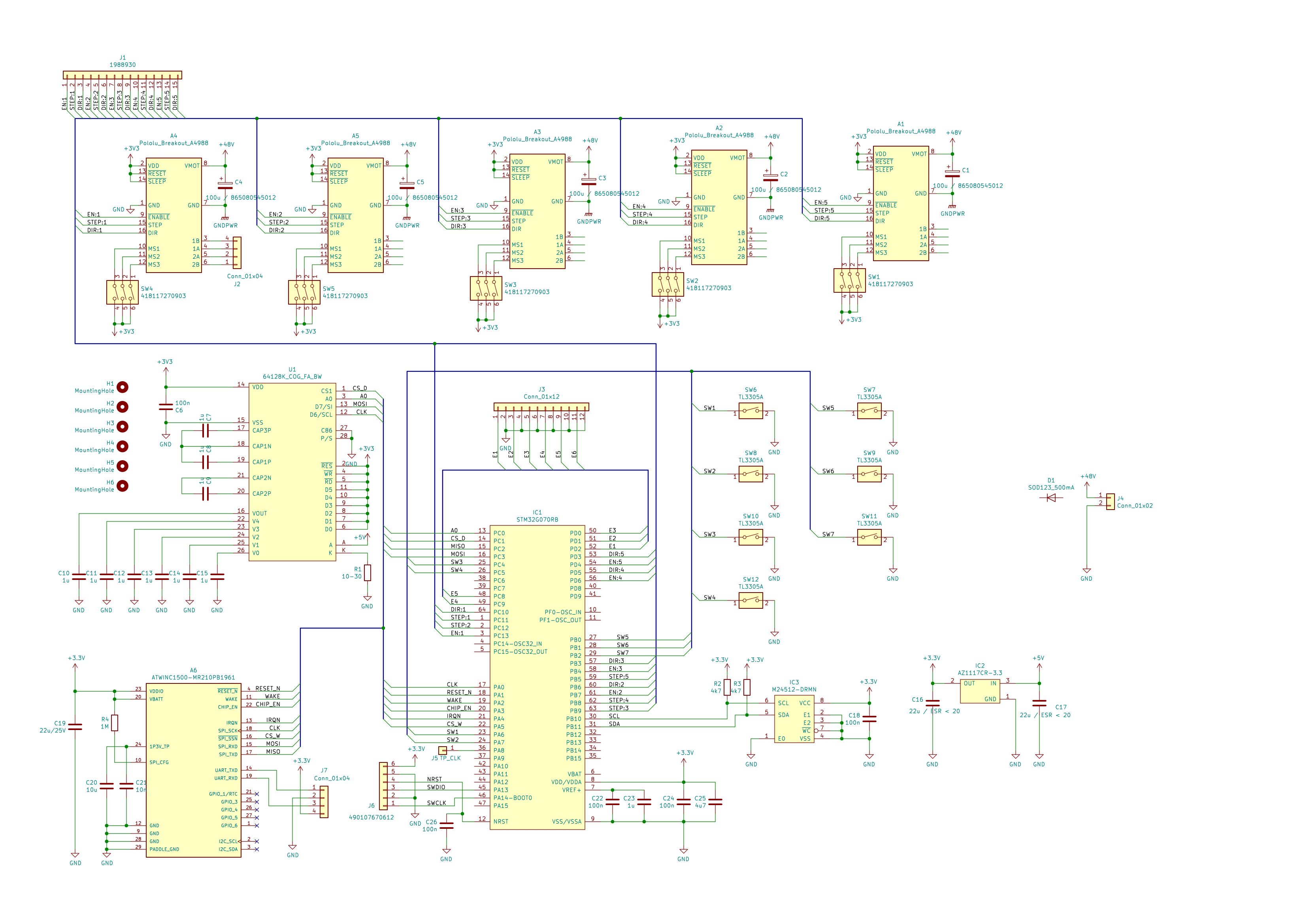
Task: Click the 'SCL' label at PB10
Action: [614, 716]
